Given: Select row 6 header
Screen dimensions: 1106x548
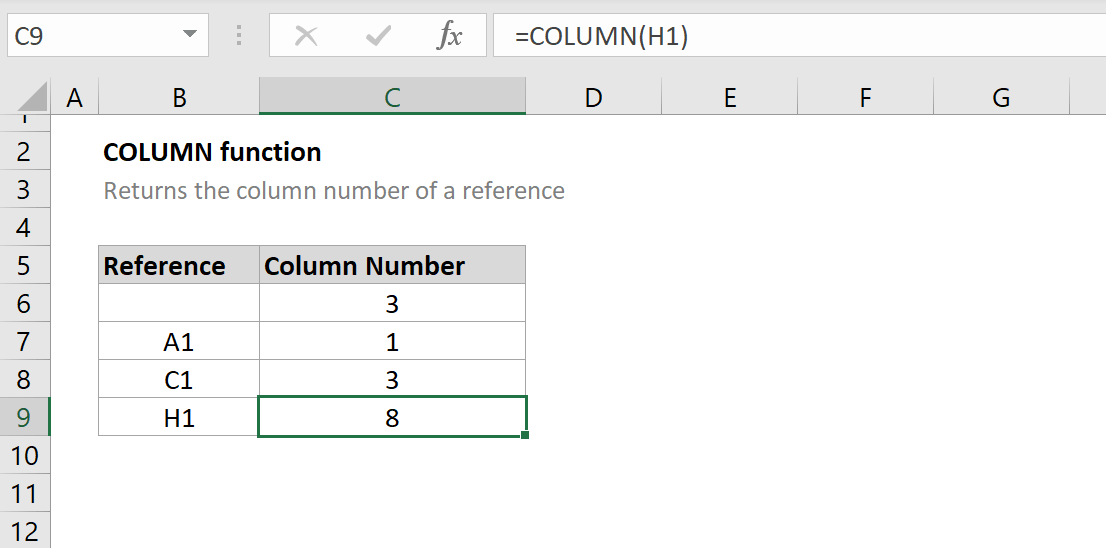Looking at the screenshot, I should (x=25, y=303).
